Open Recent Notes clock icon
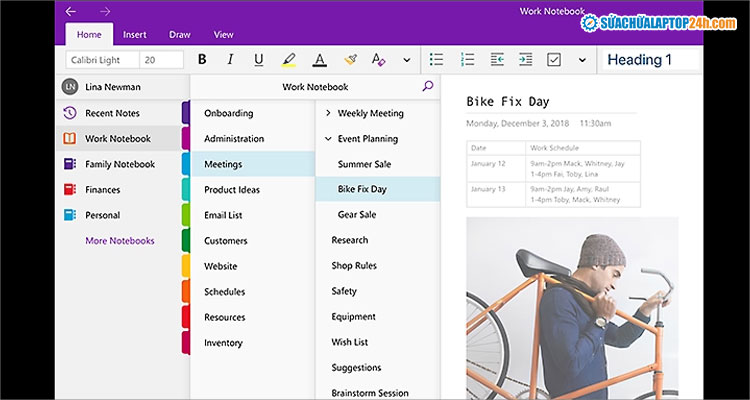 point(70,113)
